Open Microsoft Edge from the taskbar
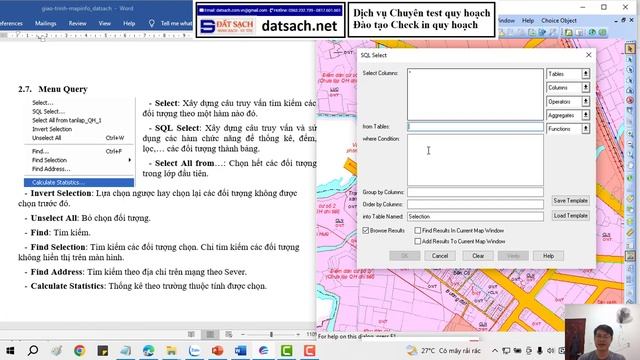This screenshot has width=640, height=360. pyautogui.click(x=148, y=351)
